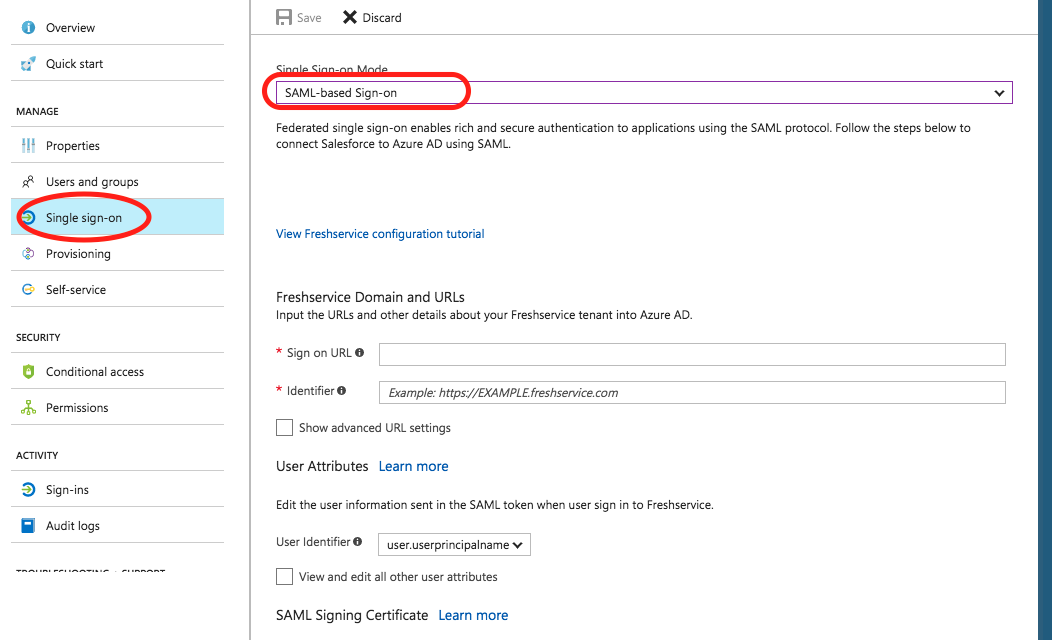The height and width of the screenshot is (640, 1052).
Task: Click the Save label in toolbar
Action: tap(309, 18)
